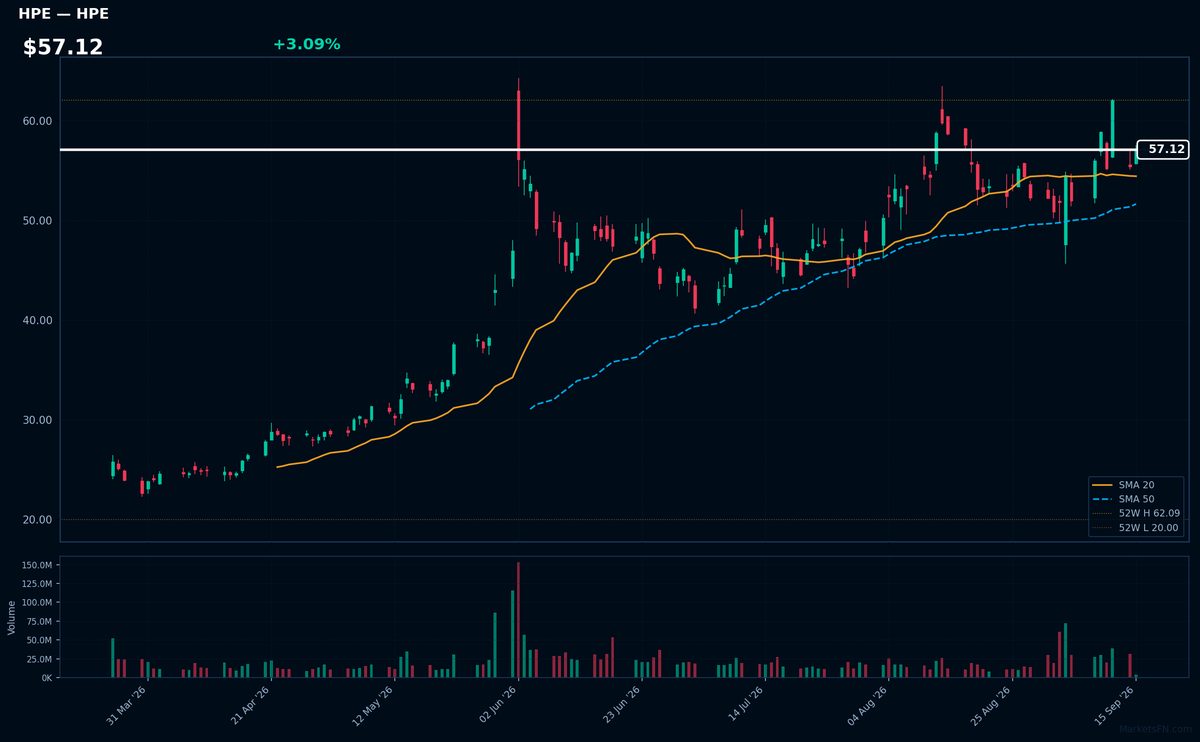Click the 50.00 price axis label
This screenshot has width=1200, height=742.
[37, 221]
